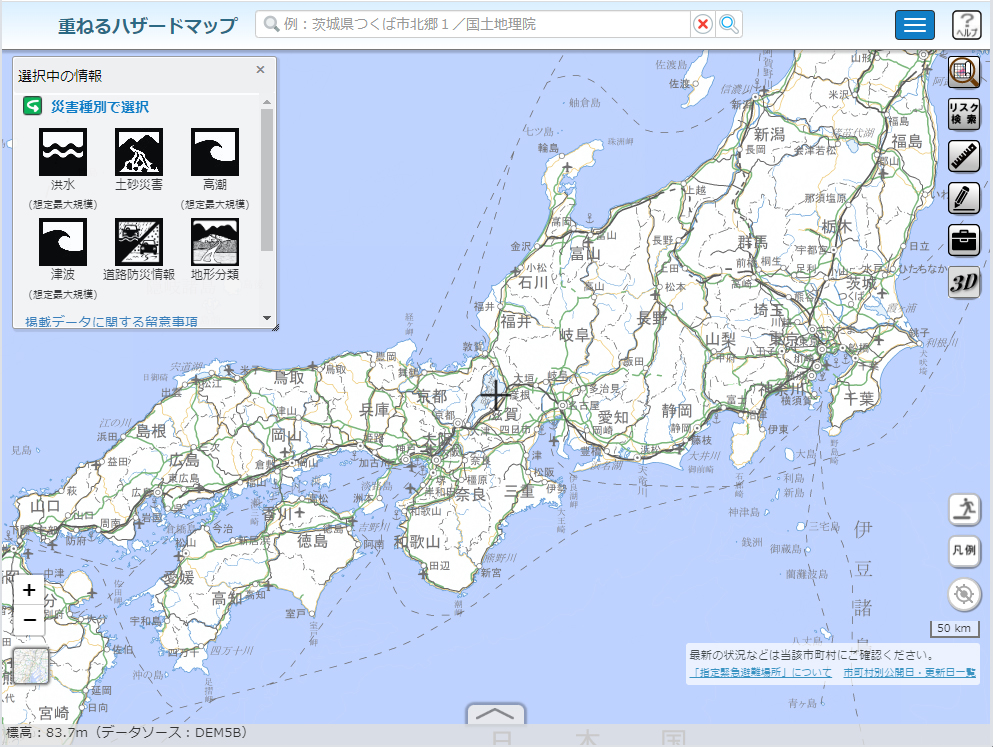Select the 津波 tsunami hazard icon
The image size is (993, 747).
[x=63, y=242]
